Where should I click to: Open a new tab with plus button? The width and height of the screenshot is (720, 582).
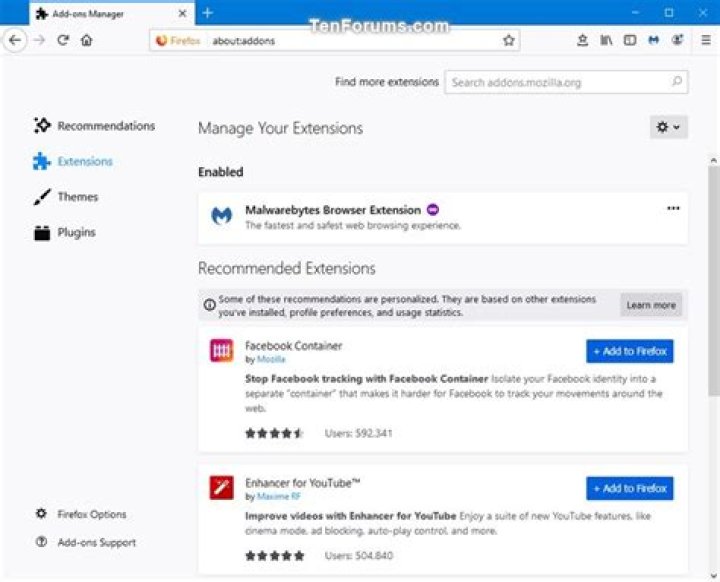pyautogui.click(x=208, y=13)
